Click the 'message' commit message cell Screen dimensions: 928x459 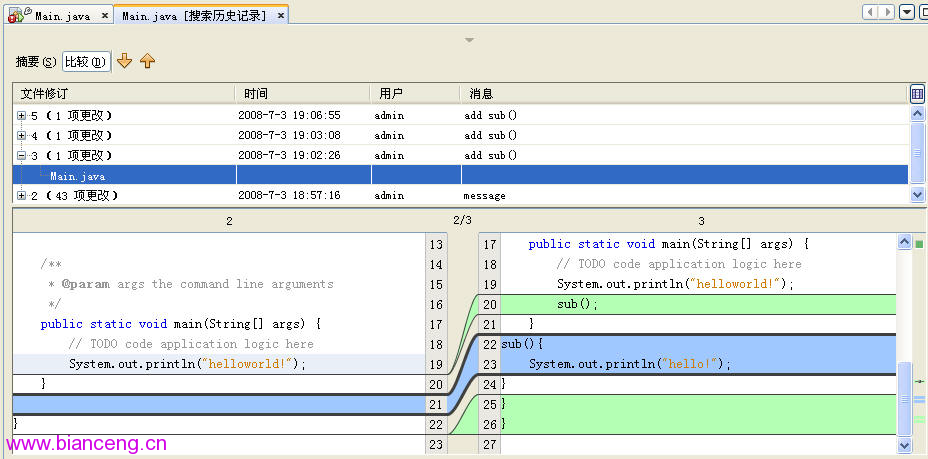[x=485, y=196]
